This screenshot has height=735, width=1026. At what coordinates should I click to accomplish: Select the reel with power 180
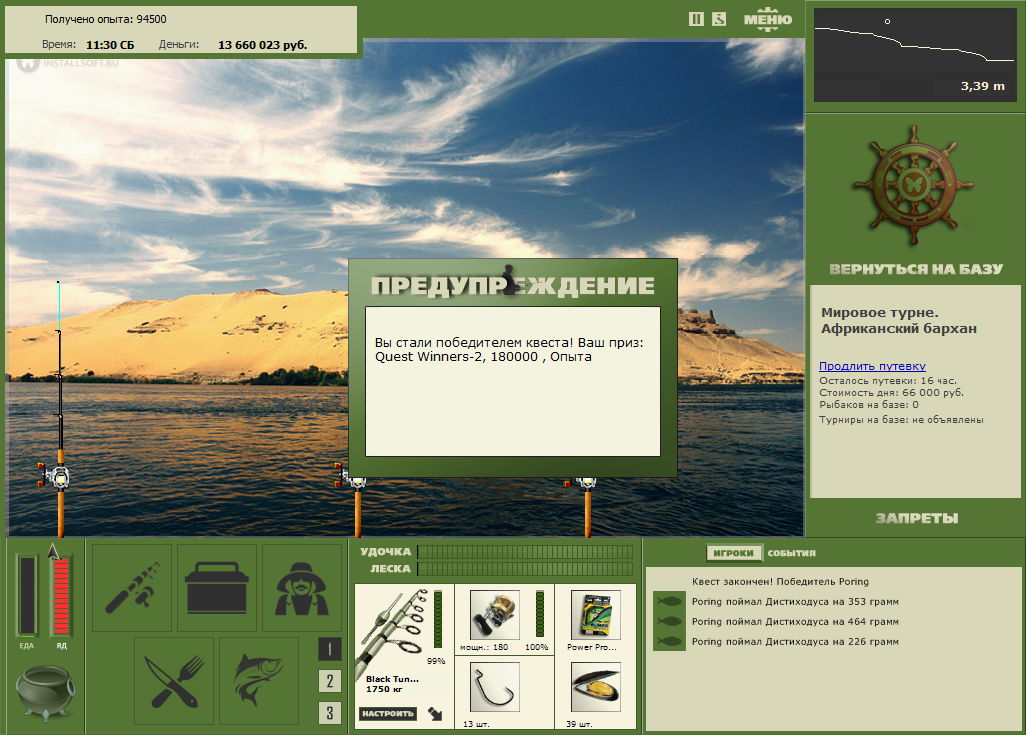click(x=495, y=615)
